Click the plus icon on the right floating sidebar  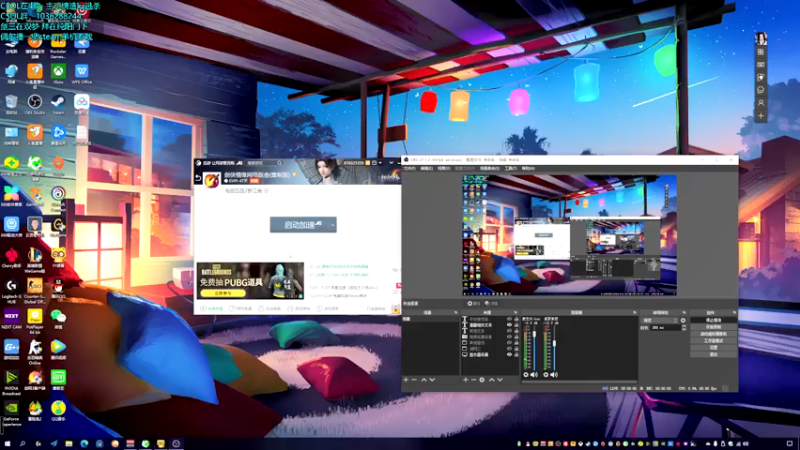[x=761, y=116]
